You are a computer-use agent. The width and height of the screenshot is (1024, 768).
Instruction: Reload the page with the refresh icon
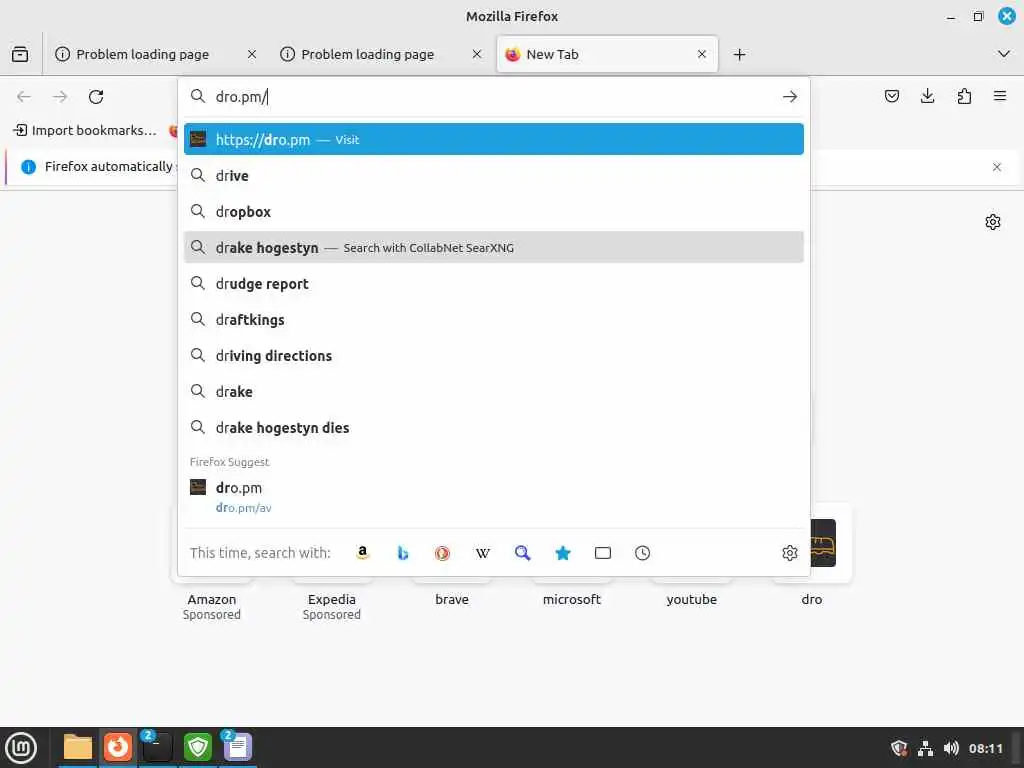pos(96,97)
